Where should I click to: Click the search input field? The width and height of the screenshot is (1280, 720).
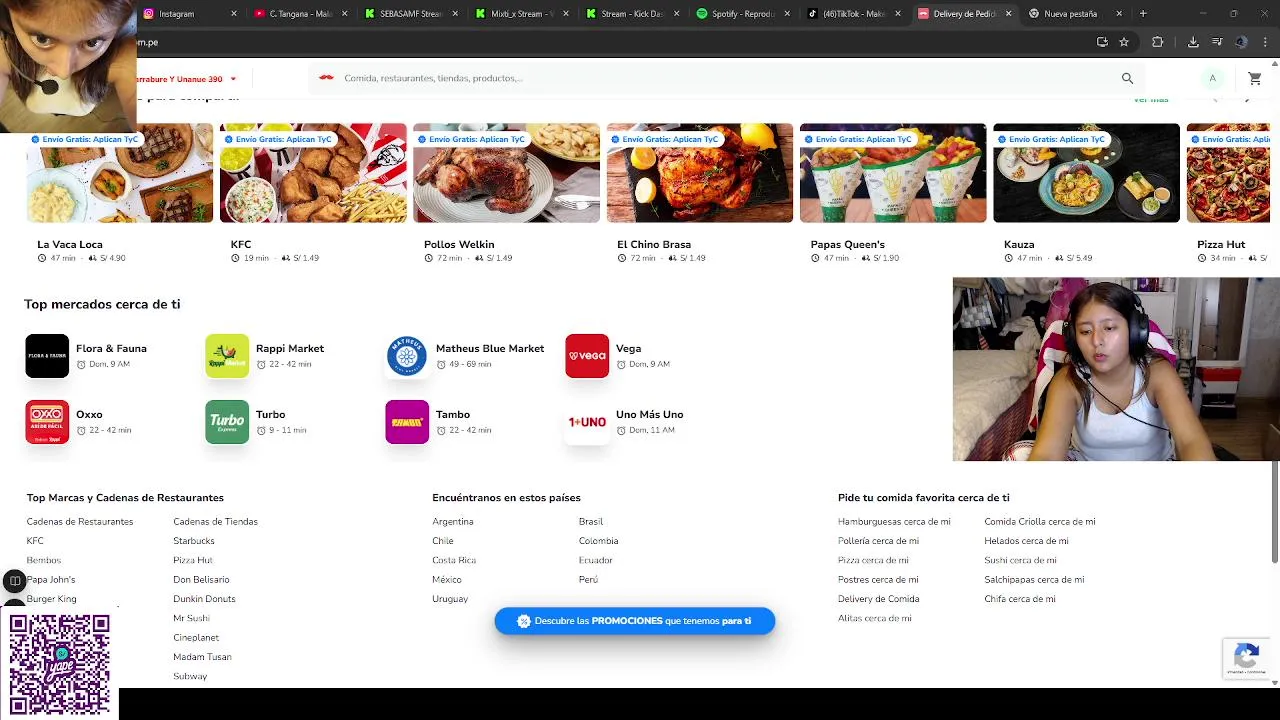point(727,78)
